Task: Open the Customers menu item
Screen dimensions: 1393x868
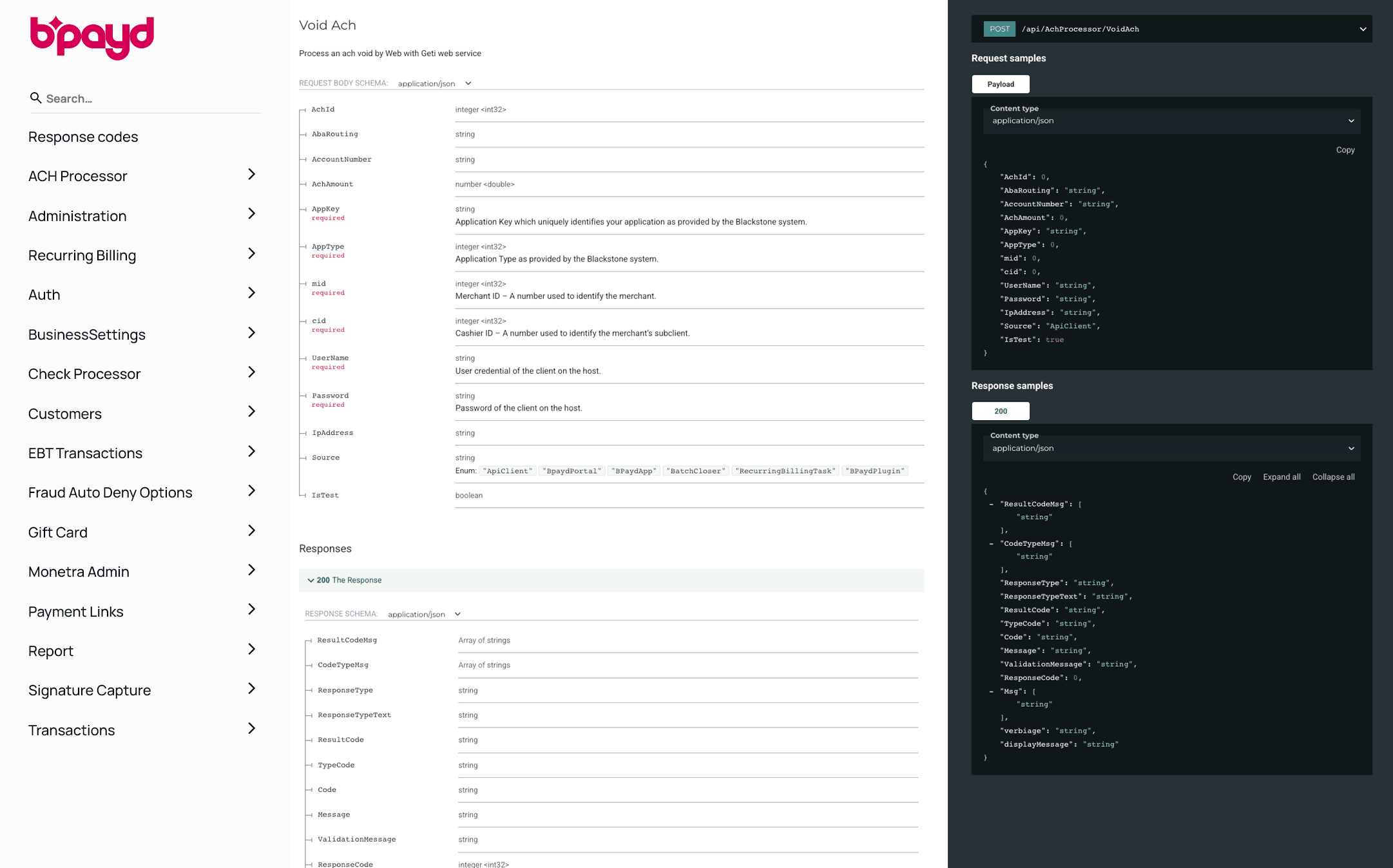Action: 65,414
